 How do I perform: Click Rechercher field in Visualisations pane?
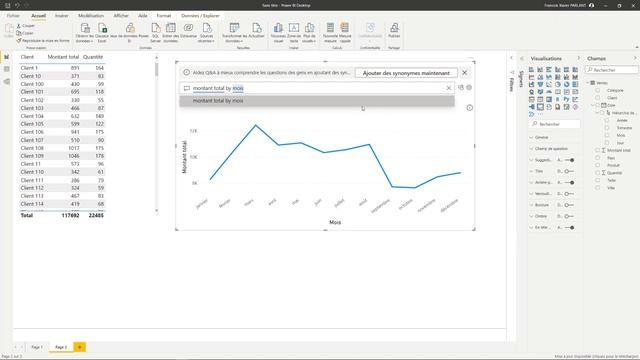coord(555,124)
